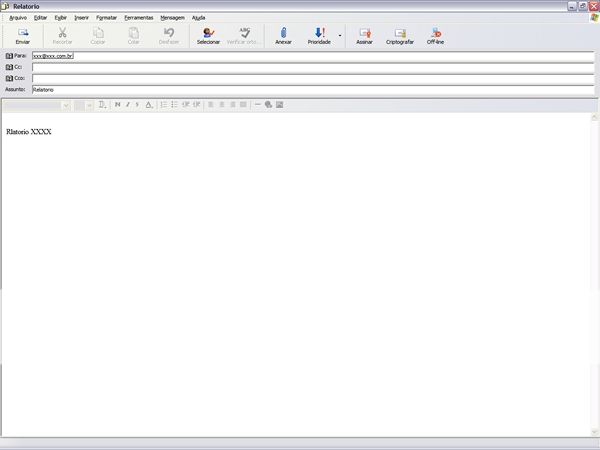Open the Arquivo menu

click(x=18, y=17)
